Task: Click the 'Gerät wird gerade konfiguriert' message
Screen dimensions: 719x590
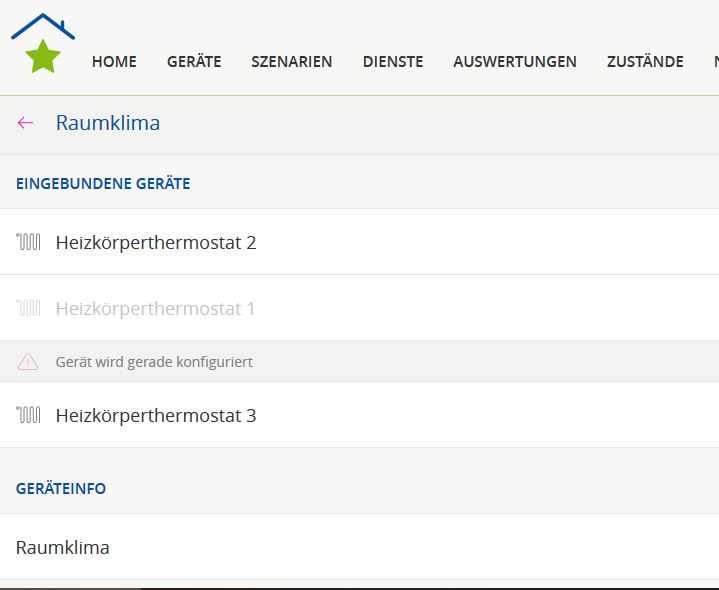Action: (x=154, y=362)
